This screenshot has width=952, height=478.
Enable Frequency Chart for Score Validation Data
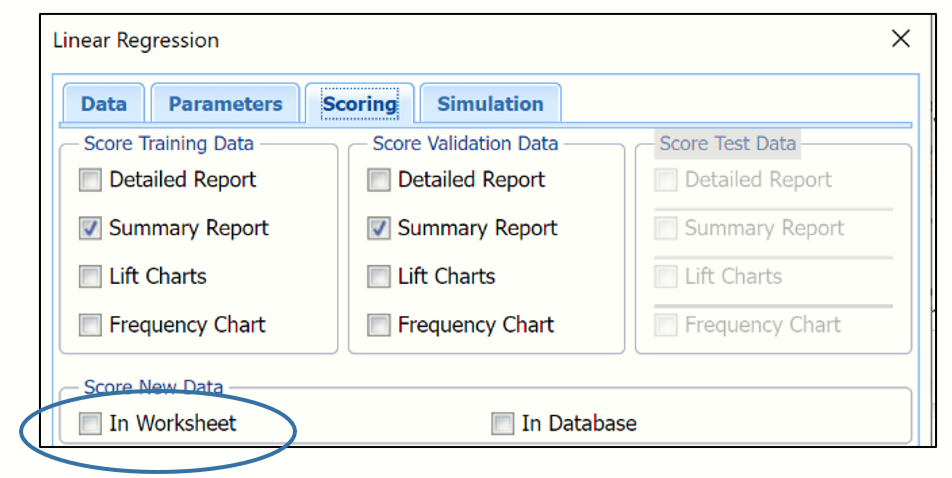tap(379, 325)
